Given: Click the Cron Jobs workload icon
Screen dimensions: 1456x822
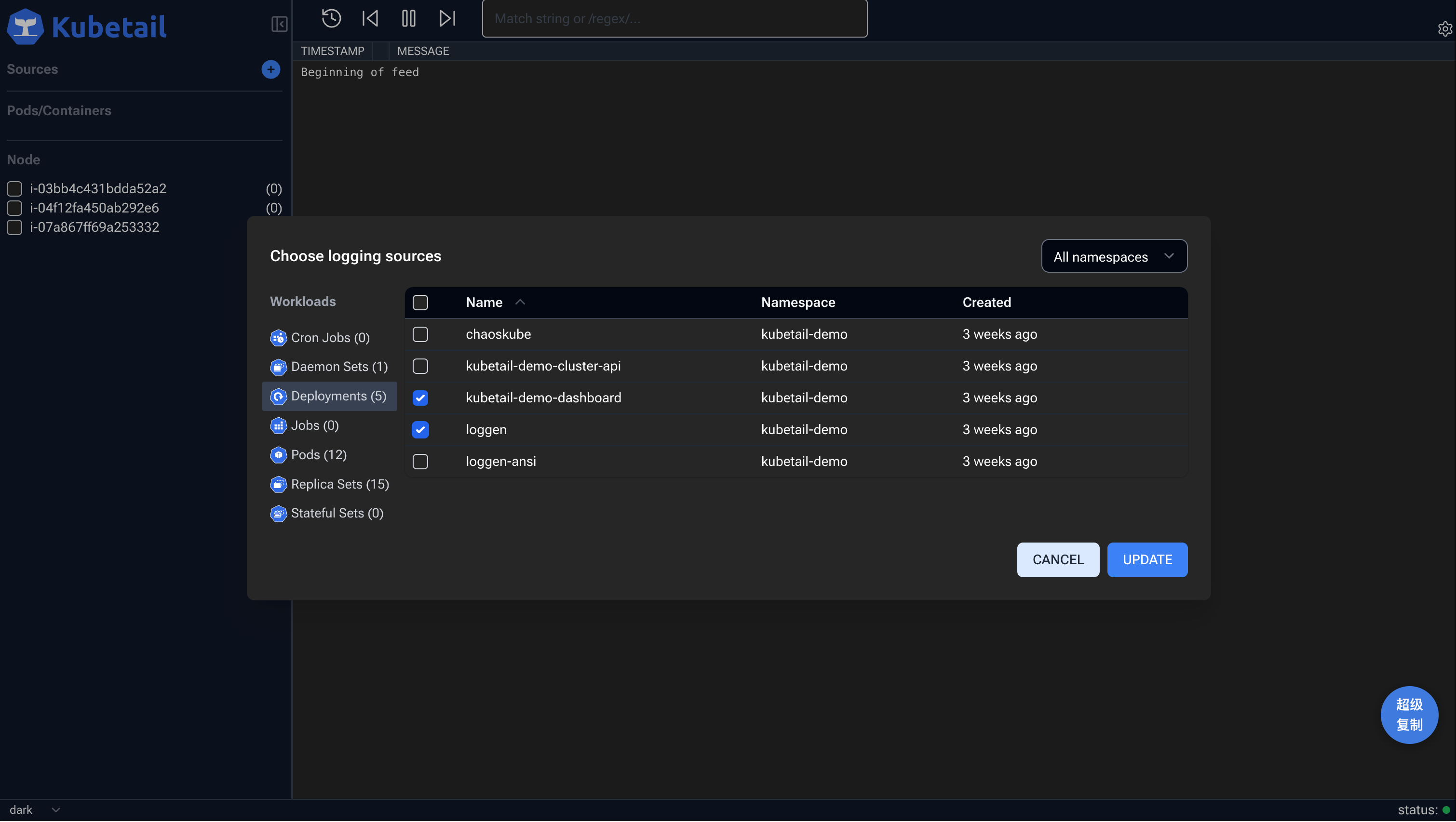Looking at the screenshot, I should [278, 338].
